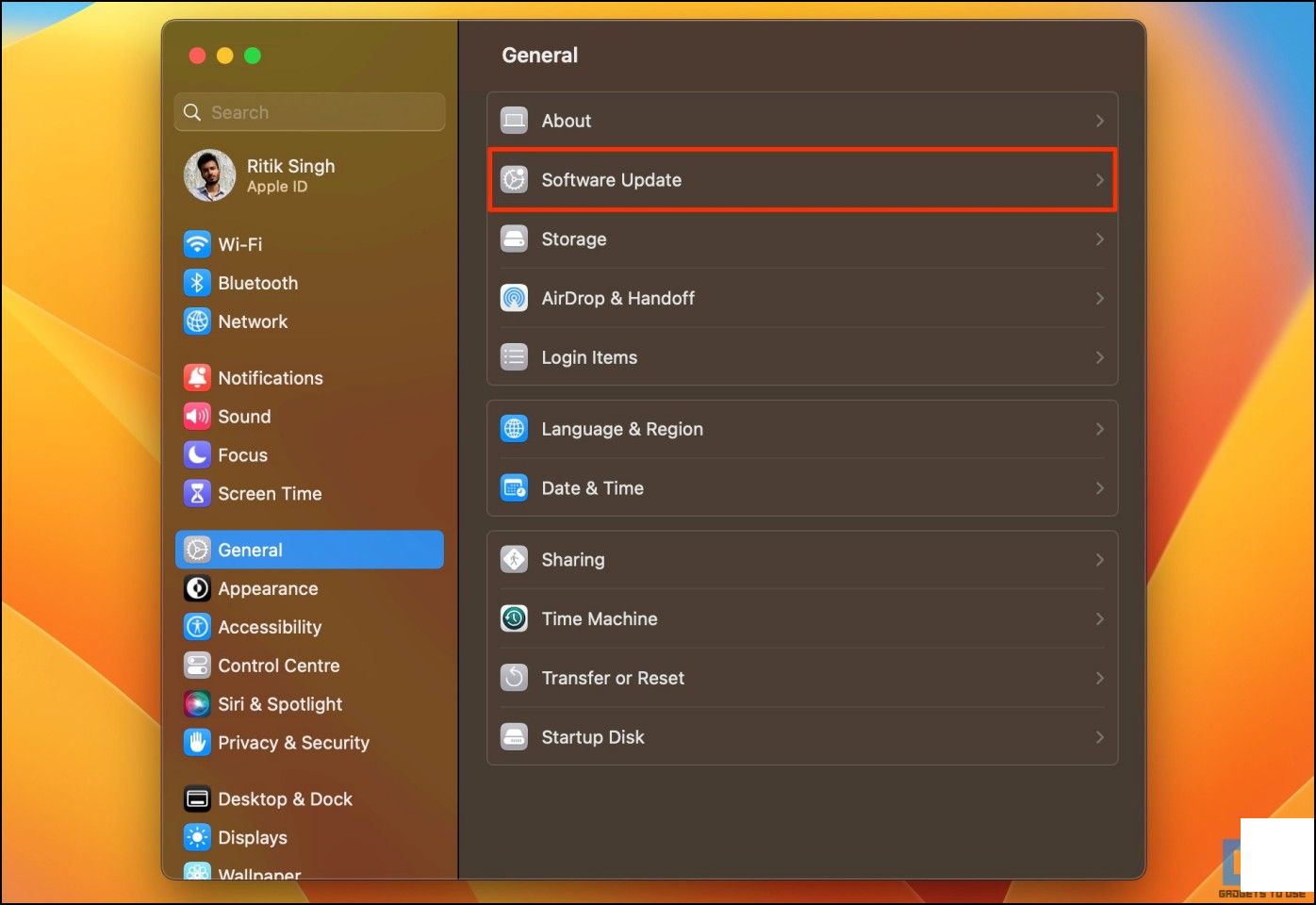
Task: Click the Accessibility icon in sidebar
Action: tap(197, 627)
